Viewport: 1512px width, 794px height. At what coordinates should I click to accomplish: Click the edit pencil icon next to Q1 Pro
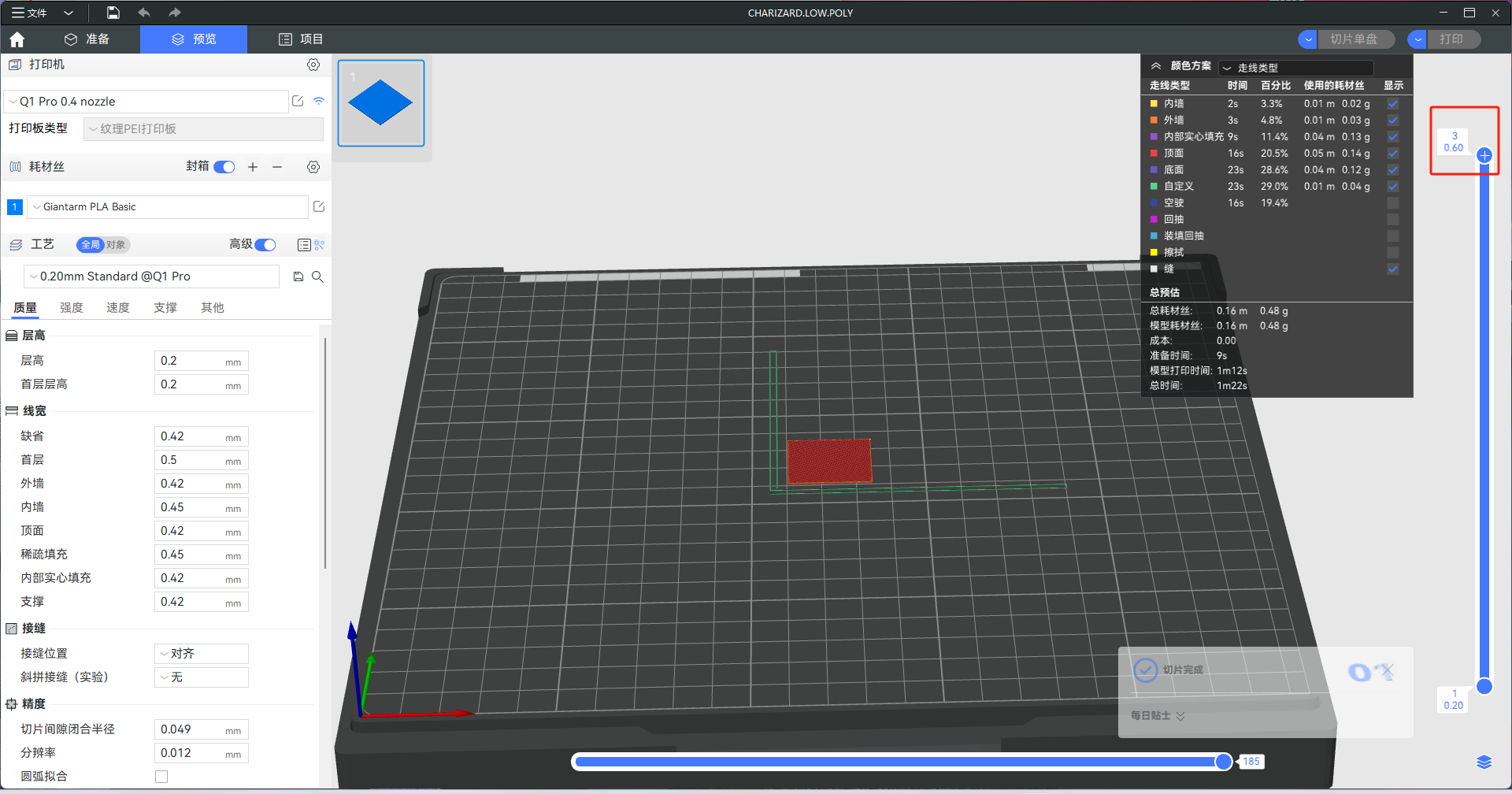[297, 101]
